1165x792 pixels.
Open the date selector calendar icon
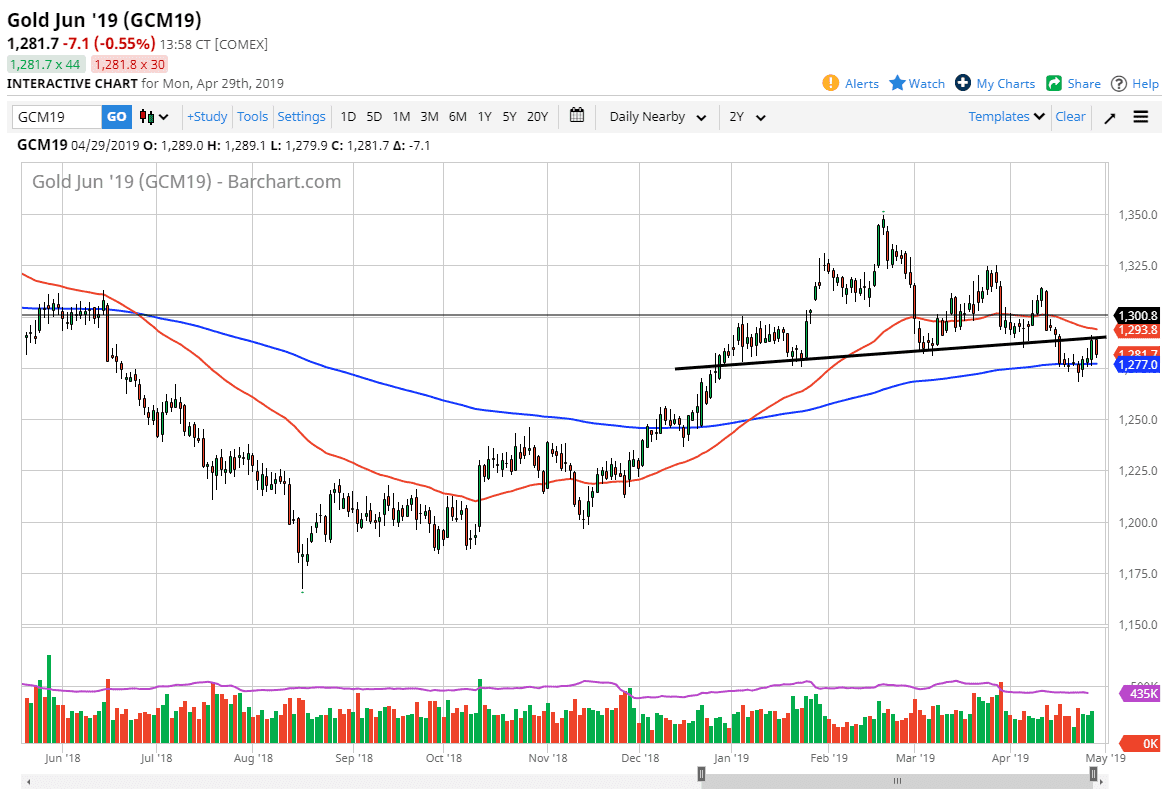tap(577, 116)
